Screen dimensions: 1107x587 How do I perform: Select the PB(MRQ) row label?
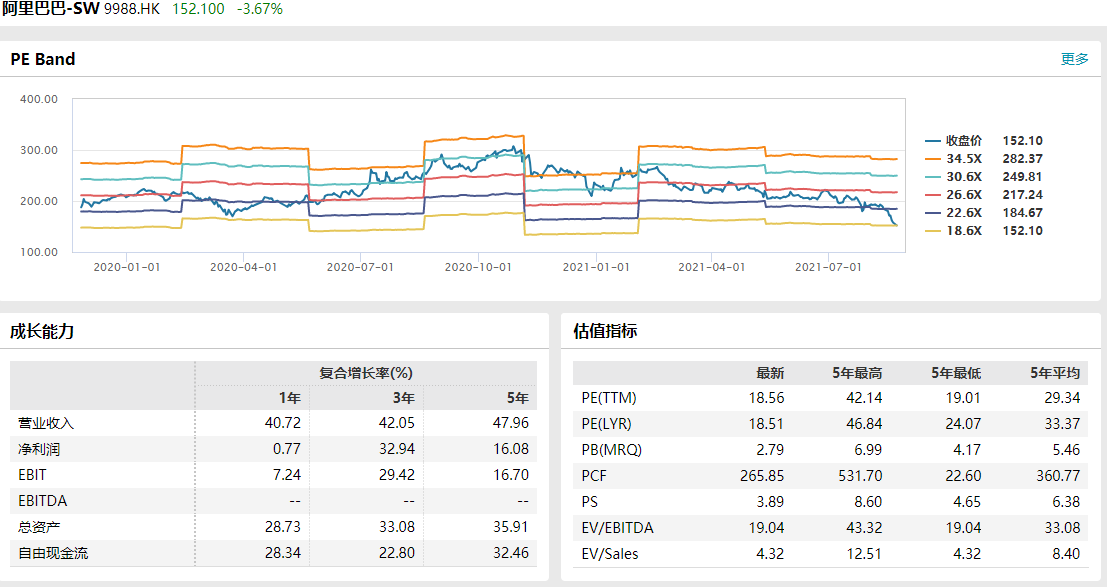pos(611,450)
